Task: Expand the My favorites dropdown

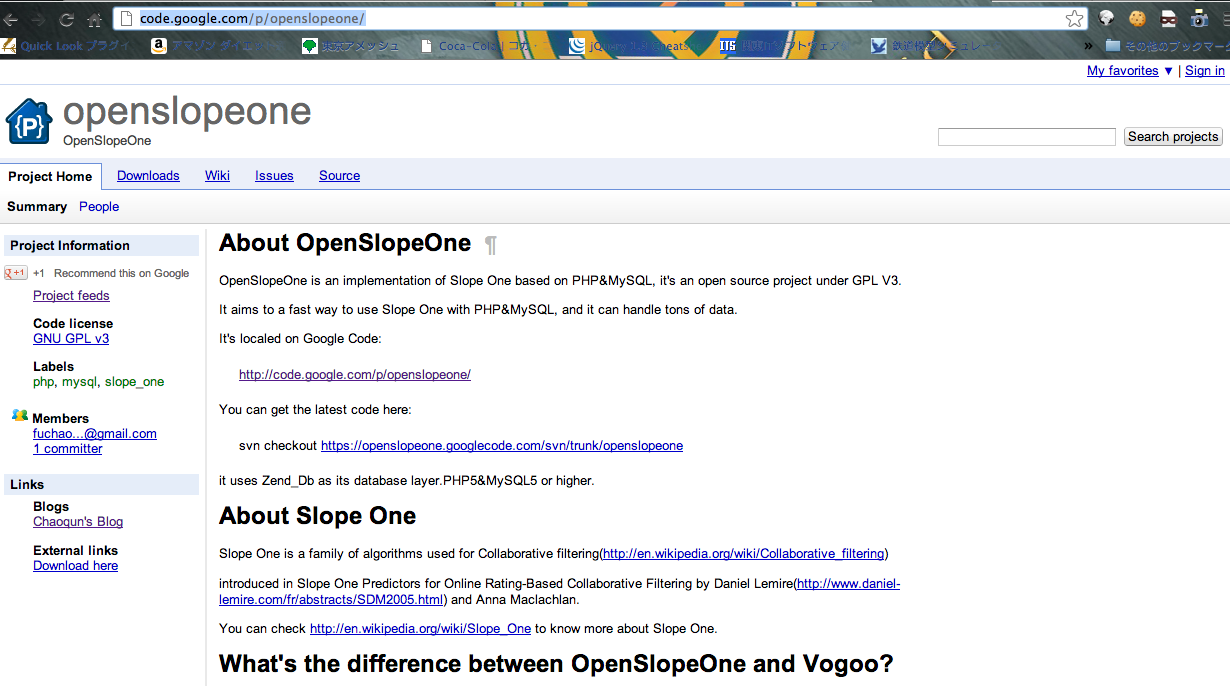Action: tap(1129, 71)
